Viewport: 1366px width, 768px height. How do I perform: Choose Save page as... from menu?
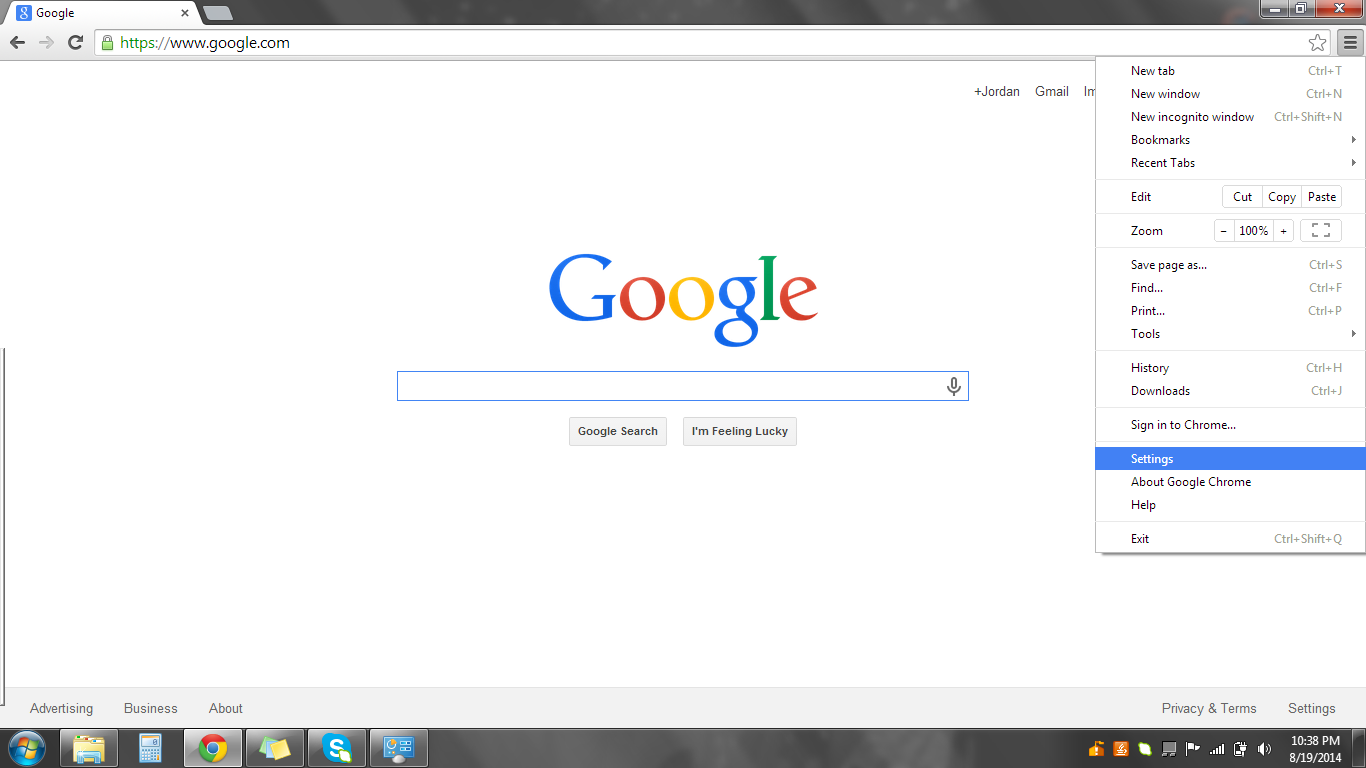click(x=1231, y=265)
